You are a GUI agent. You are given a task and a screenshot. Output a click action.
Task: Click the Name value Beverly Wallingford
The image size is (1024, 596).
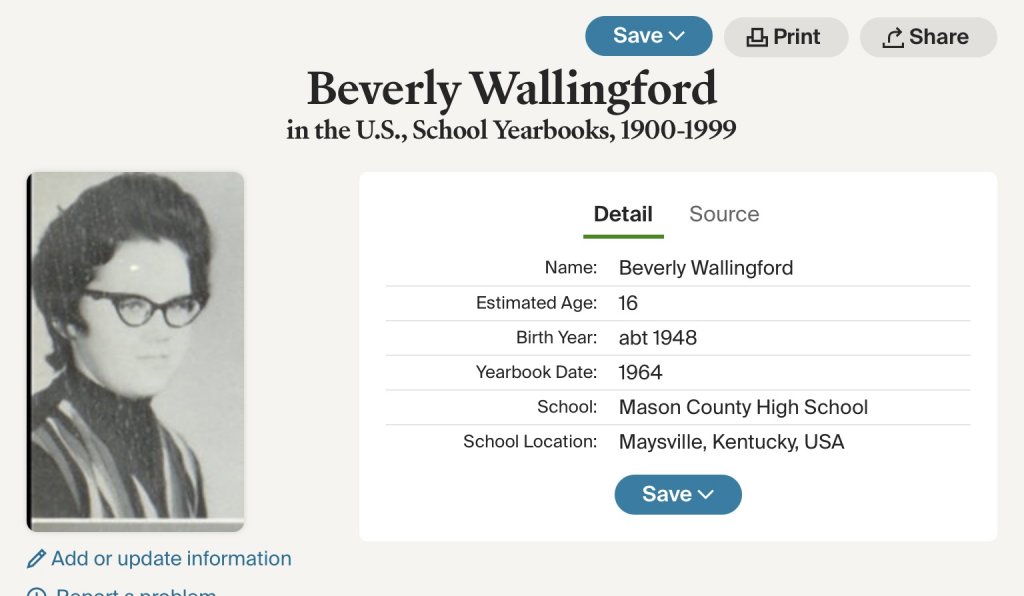pos(706,268)
